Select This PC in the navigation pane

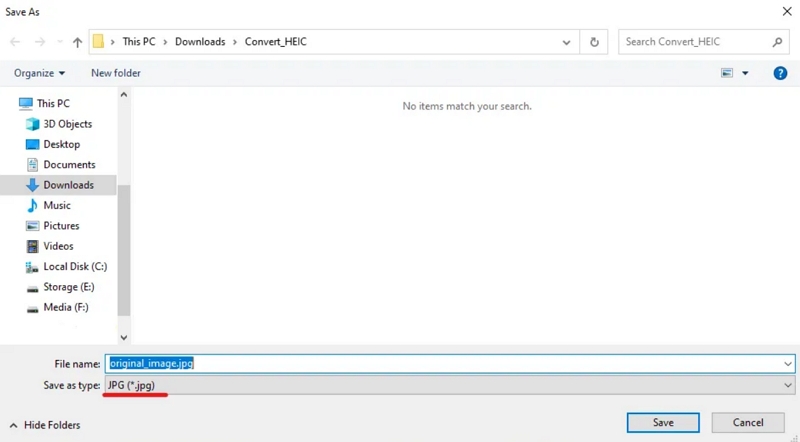point(53,103)
